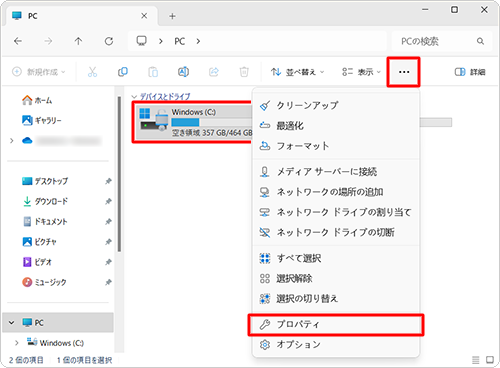Click the Cut scissors icon in toolbar
Viewport: 500px width, 368px height.
pos(92,72)
